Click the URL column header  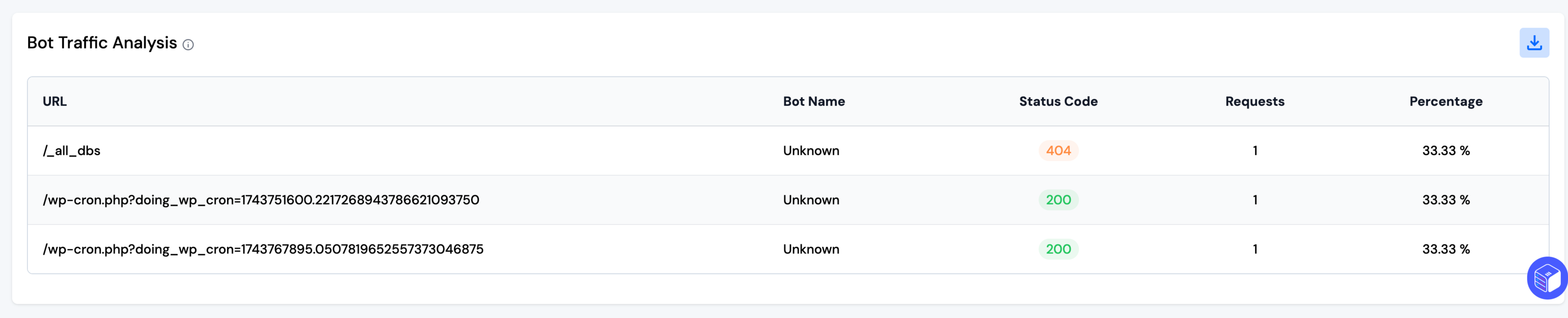tap(55, 101)
